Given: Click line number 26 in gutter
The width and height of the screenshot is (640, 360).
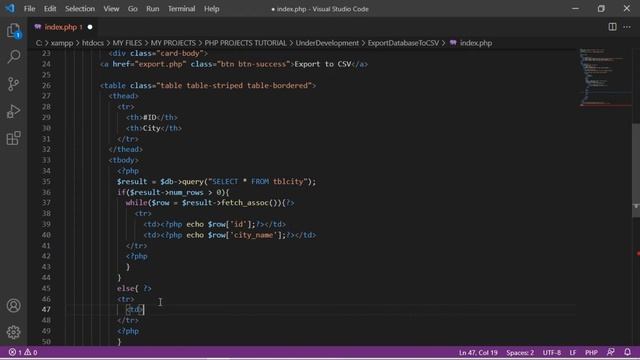Looking at the screenshot, I should click(x=46, y=85).
